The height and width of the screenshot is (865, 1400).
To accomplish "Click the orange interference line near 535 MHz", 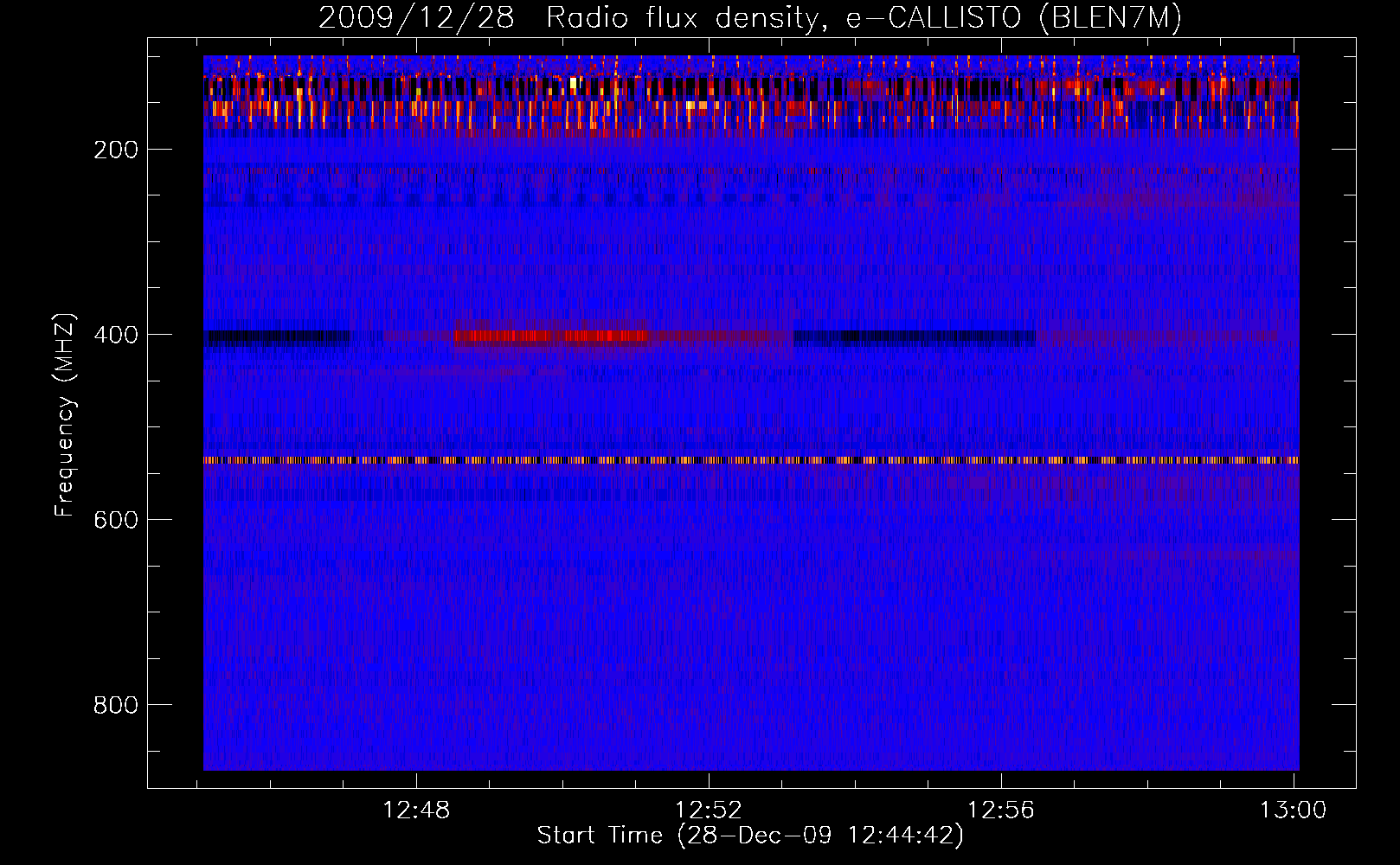I will point(751,460).
